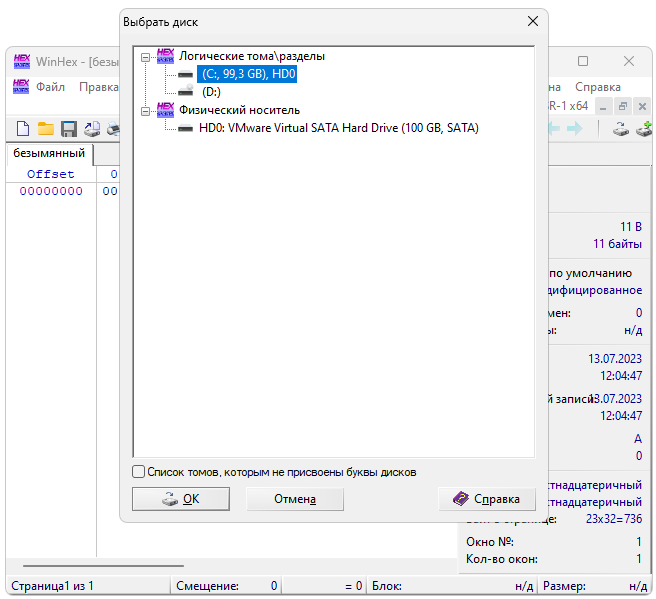The image size is (656, 599).
Task: Minimize the inner document window
Action: coord(603,107)
